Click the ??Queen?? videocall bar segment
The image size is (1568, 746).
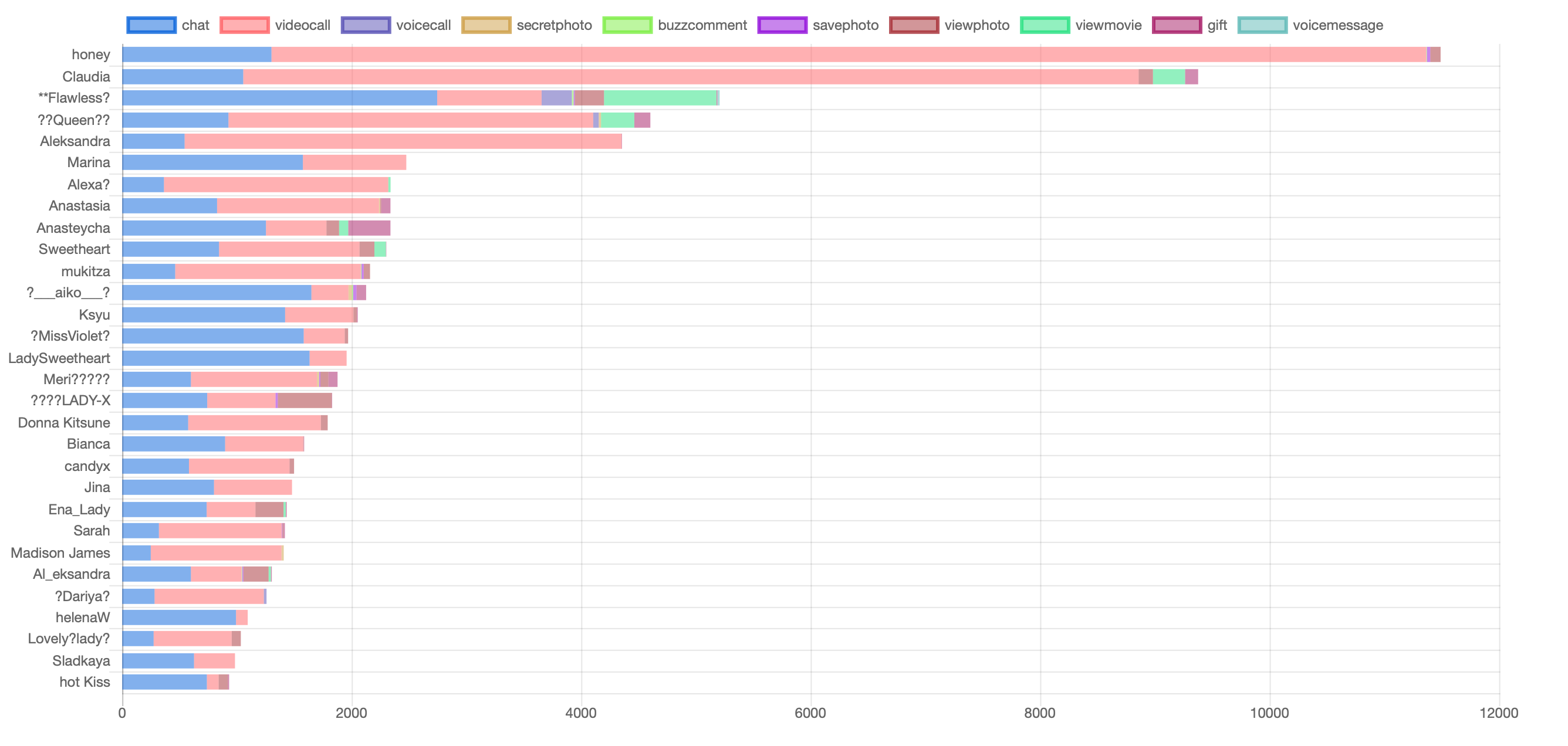(x=411, y=120)
